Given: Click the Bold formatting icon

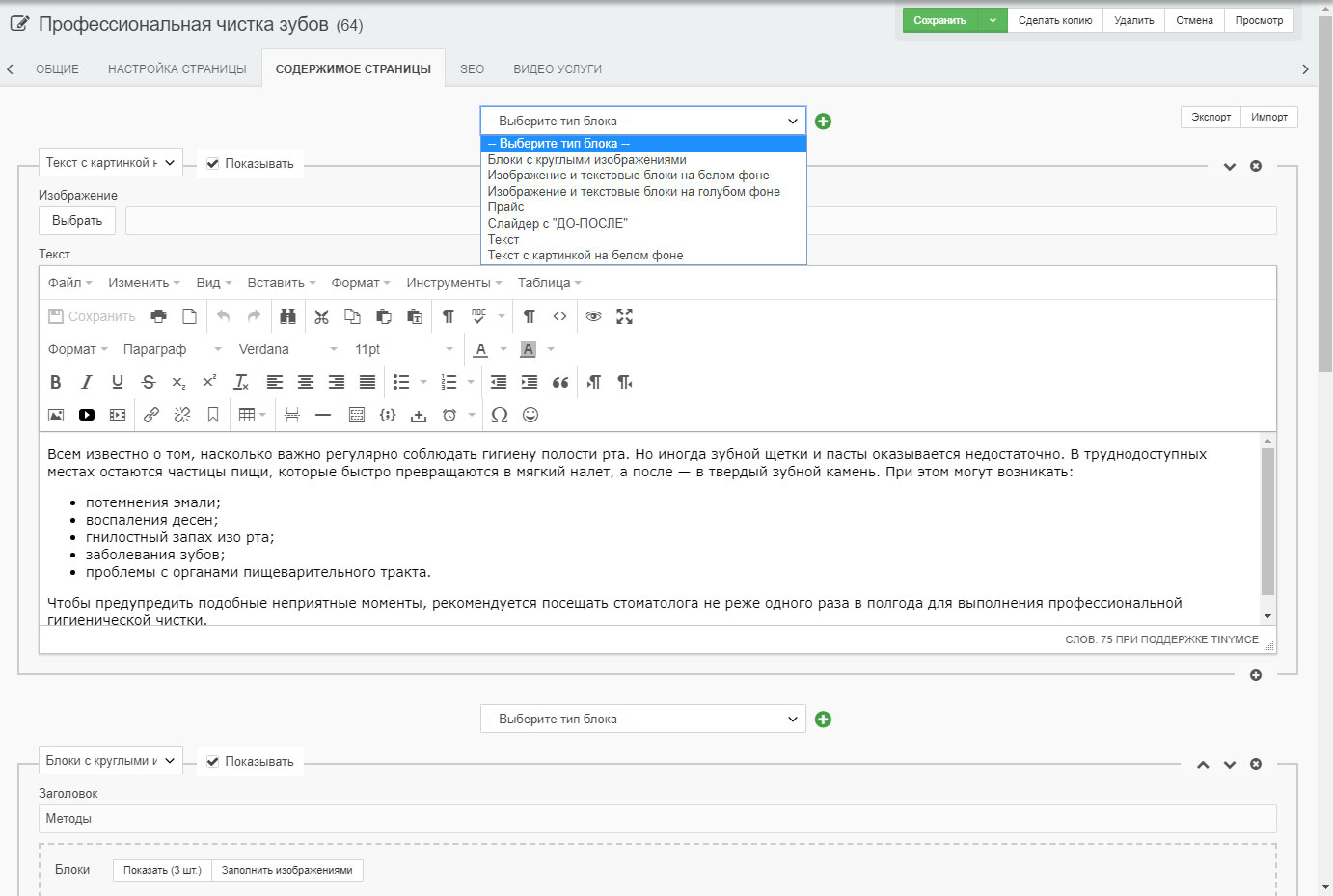Looking at the screenshot, I should tap(56, 382).
